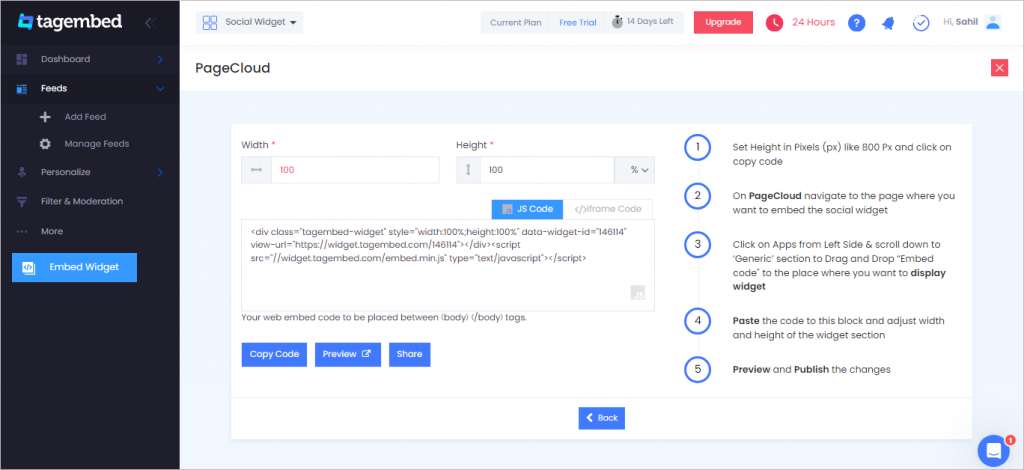Click the stopwatch icon by 14 Days Left
1024x470 pixels.
[x=617, y=22]
